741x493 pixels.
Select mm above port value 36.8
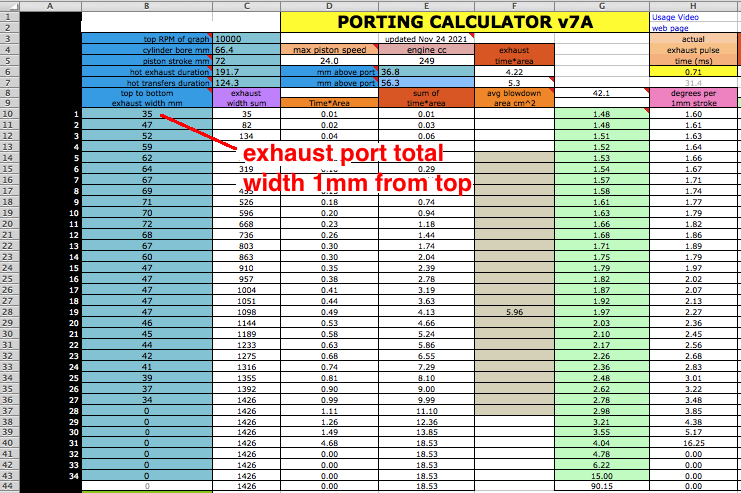426,72
